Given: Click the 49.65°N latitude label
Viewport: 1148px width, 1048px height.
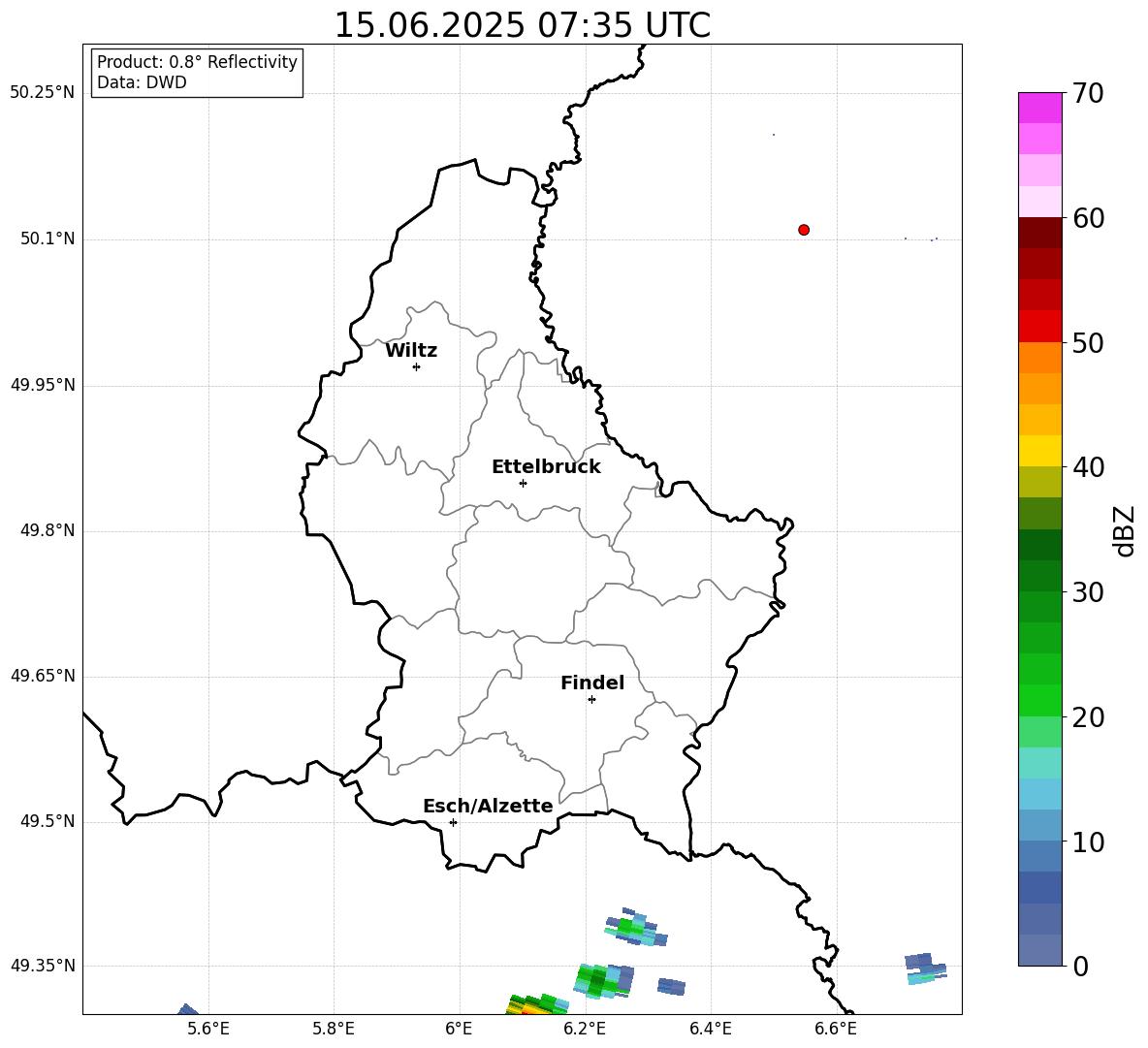Looking at the screenshot, I should (43, 676).
